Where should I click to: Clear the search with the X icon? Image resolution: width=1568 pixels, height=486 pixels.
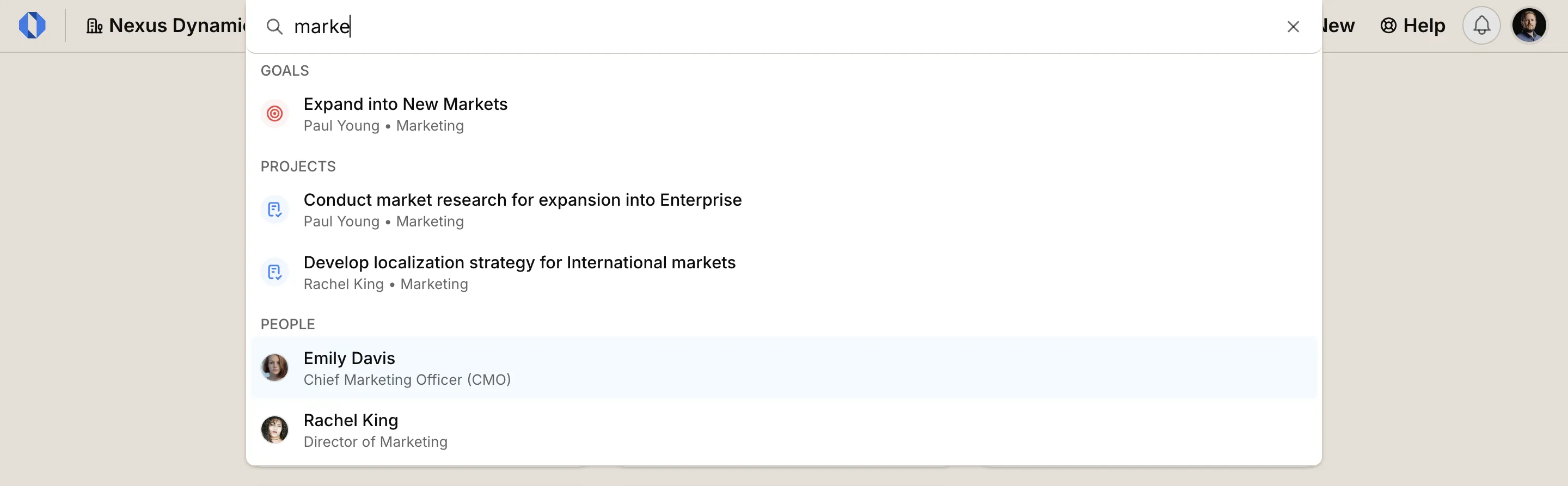pyautogui.click(x=1293, y=26)
